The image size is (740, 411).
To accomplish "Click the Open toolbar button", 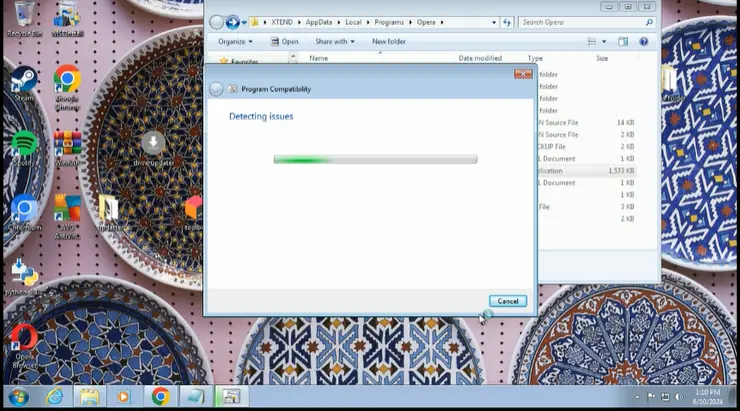I will (284, 42).
